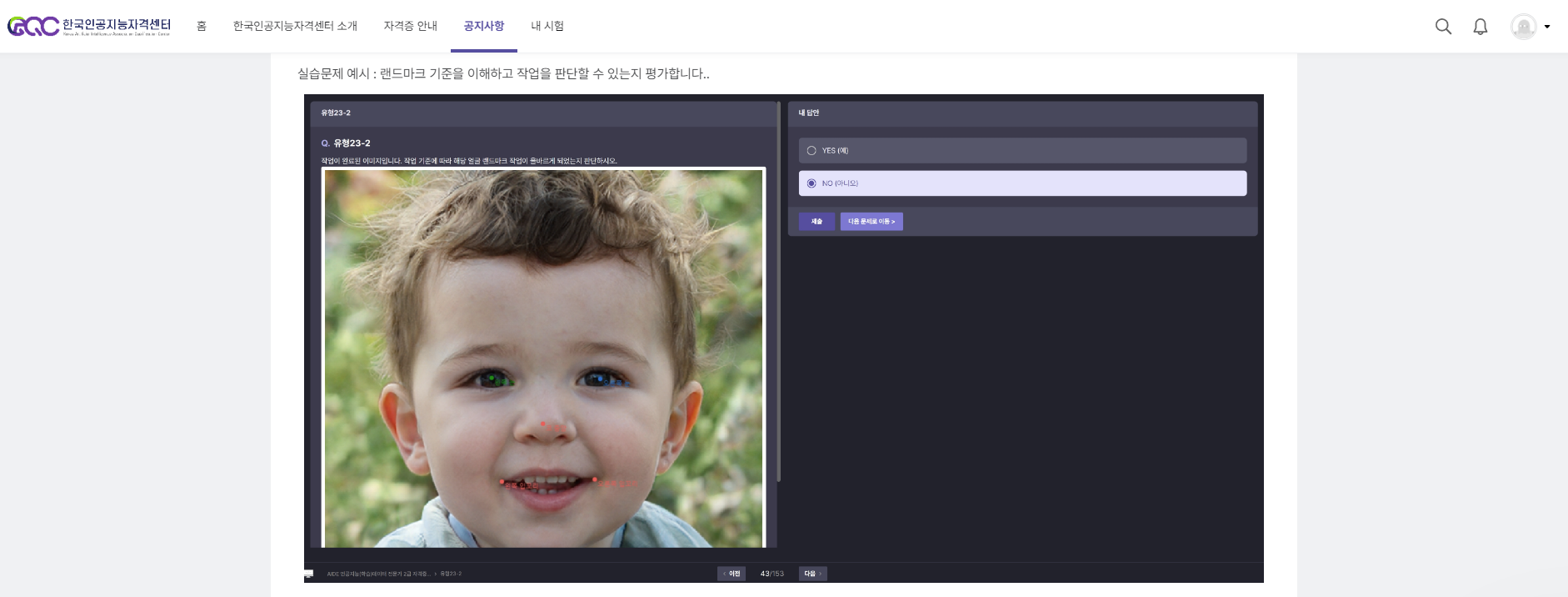Open the 한국인공지능자격센터 소개 menu
The height and width of the screenshot is (597, 1568).
(x=295, y=26)
